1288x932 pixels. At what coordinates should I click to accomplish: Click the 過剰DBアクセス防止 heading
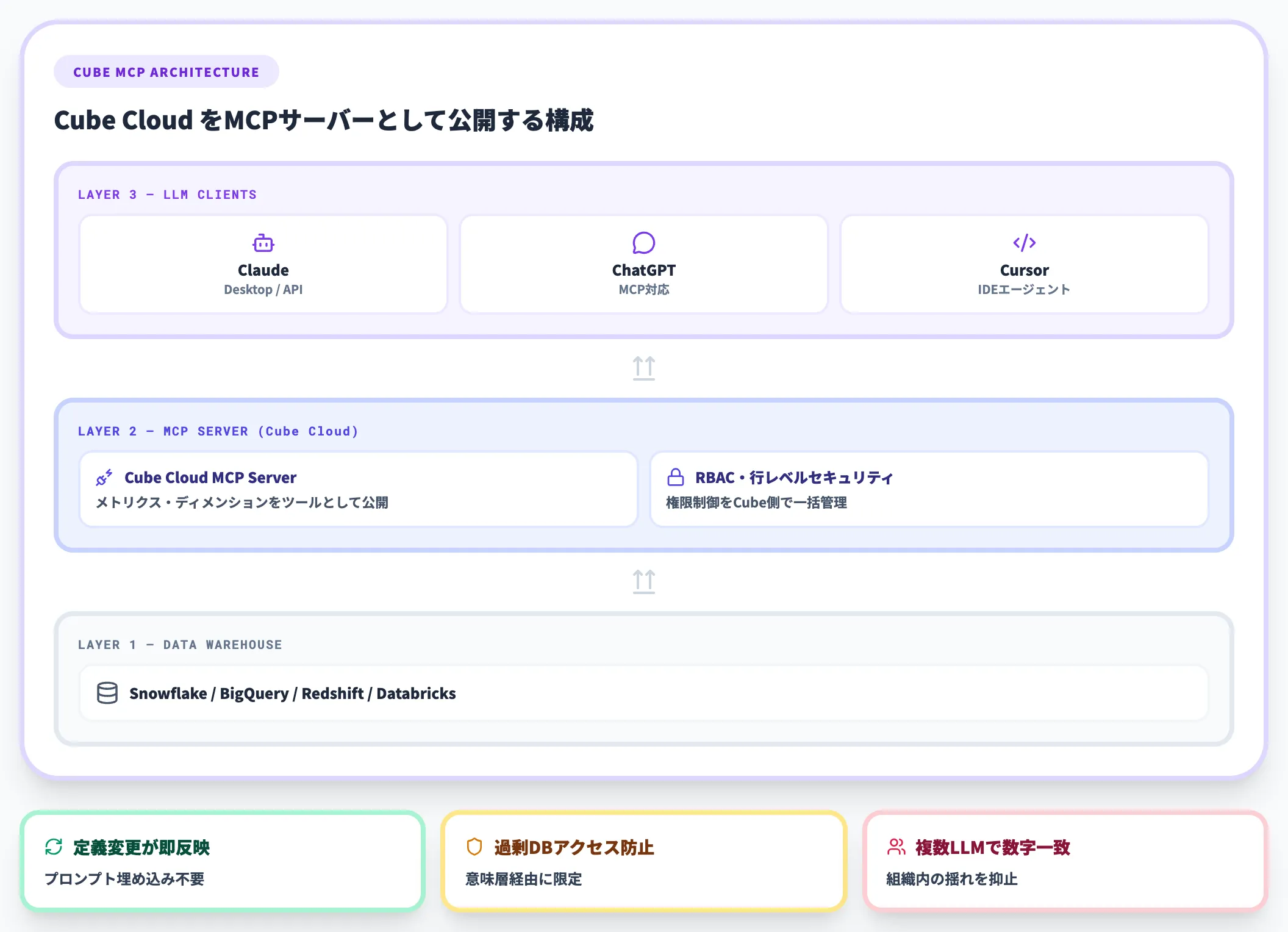click(573, 847)
